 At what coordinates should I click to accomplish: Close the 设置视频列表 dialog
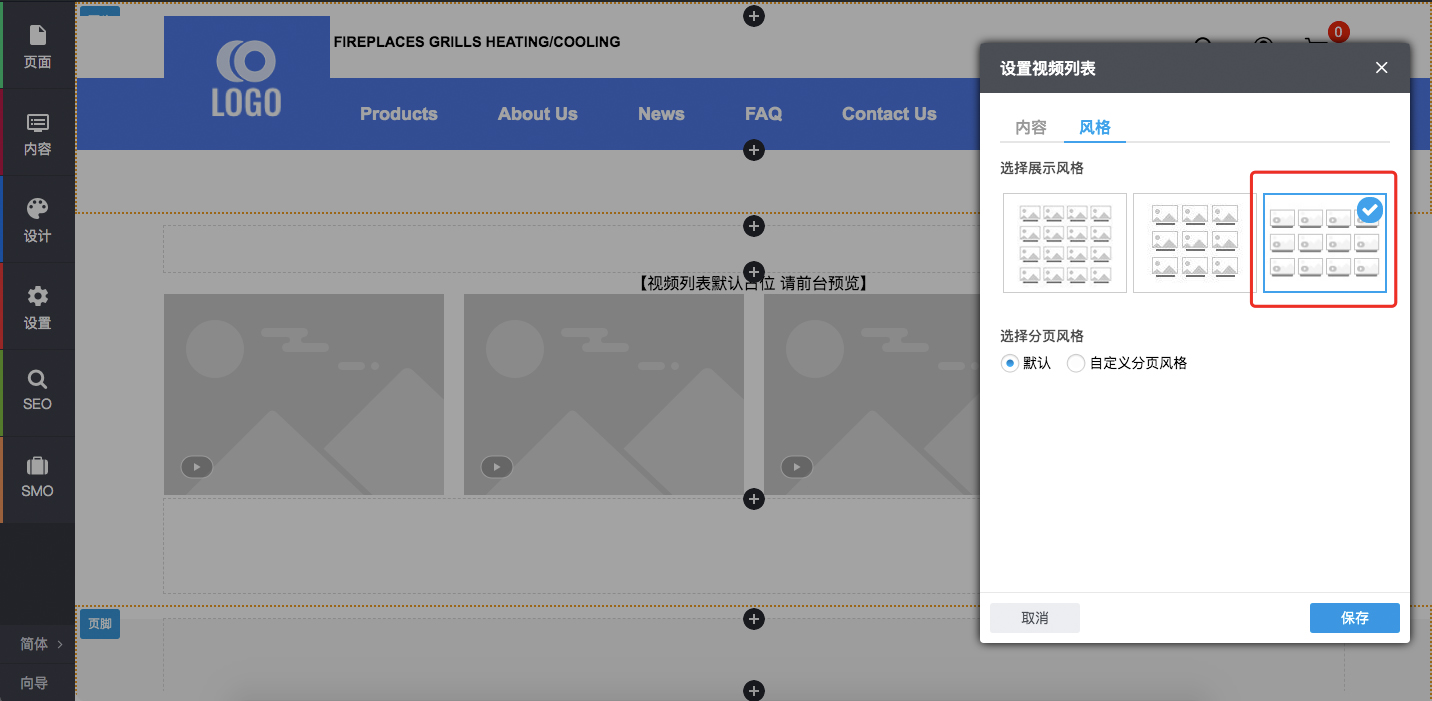[x=1381, y=68]
